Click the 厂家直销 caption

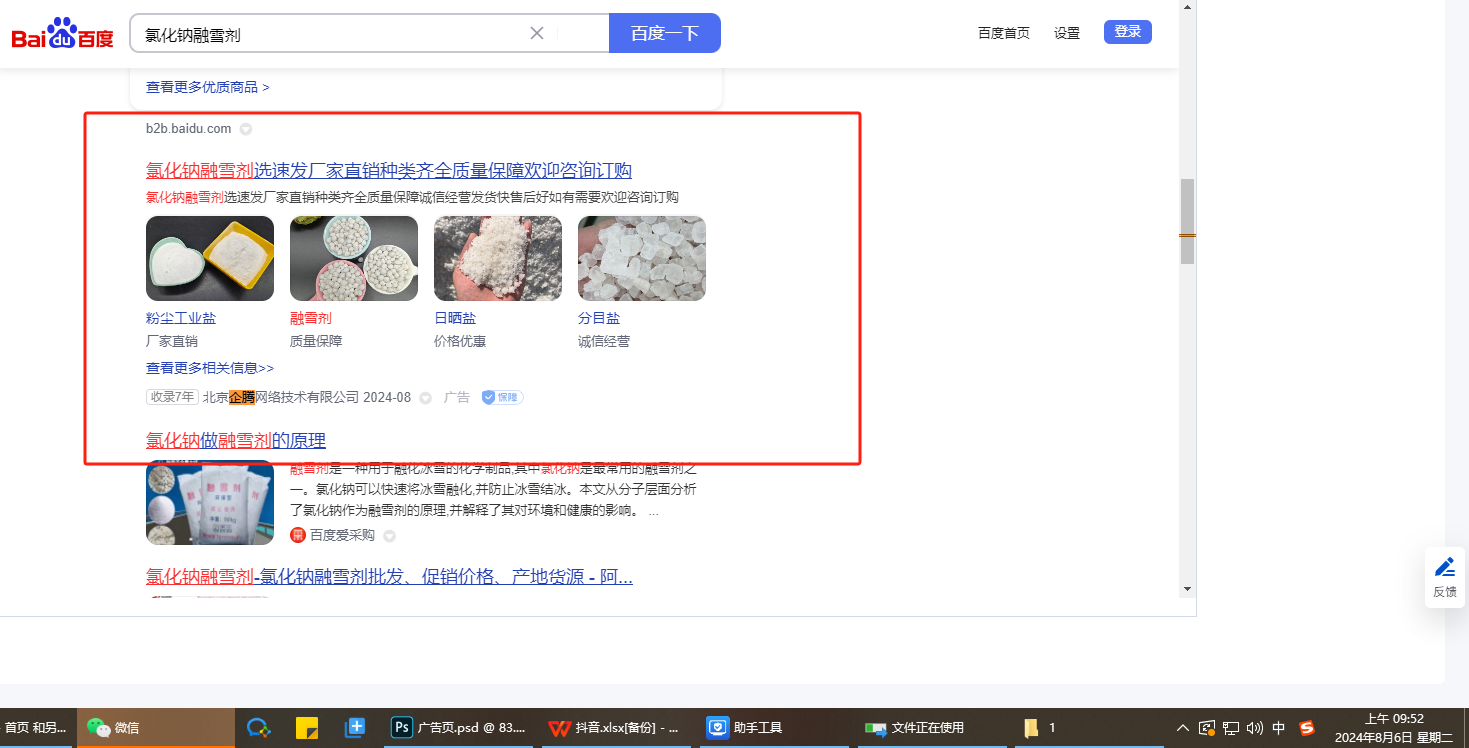pyautogui.click(x=172, y=341)
